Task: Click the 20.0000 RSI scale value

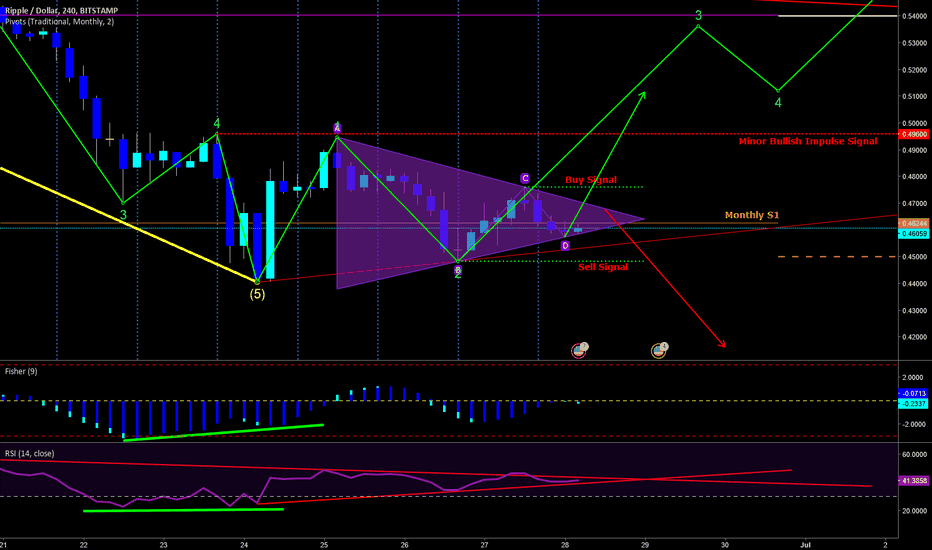Action: (x=915, y=511)
